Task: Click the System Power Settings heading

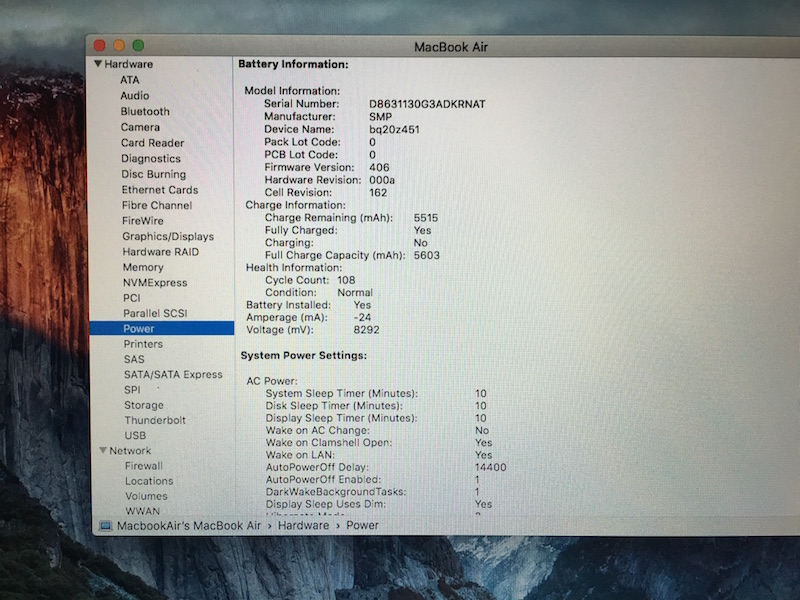Action: (304, 355)
